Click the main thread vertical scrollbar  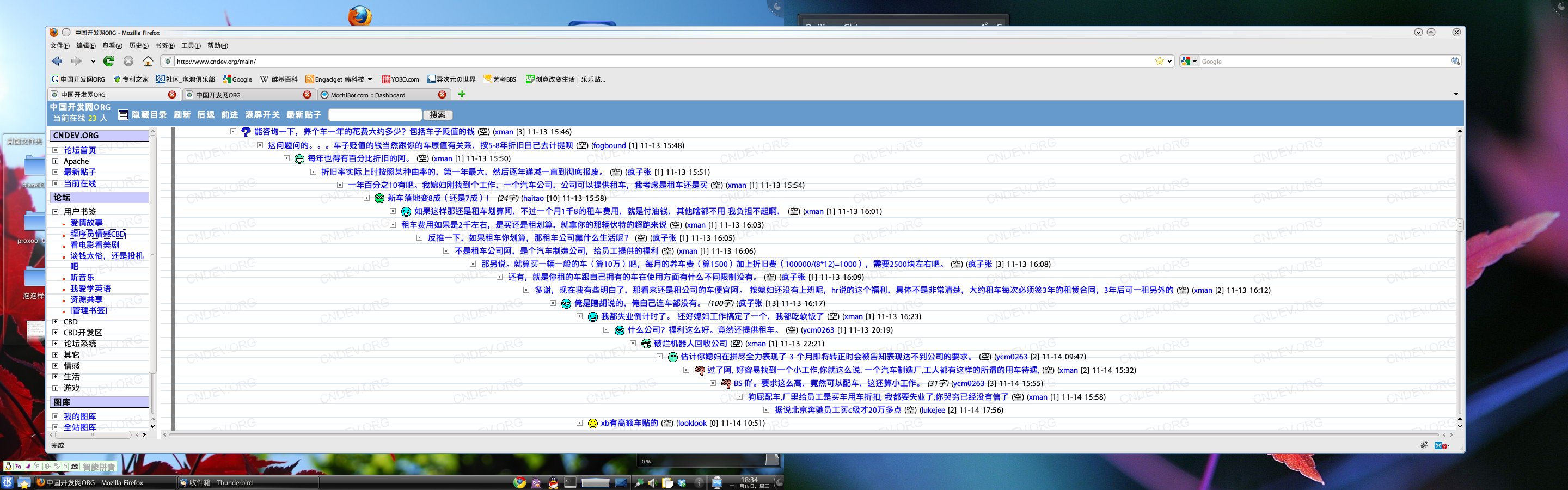click(1459, 275)
